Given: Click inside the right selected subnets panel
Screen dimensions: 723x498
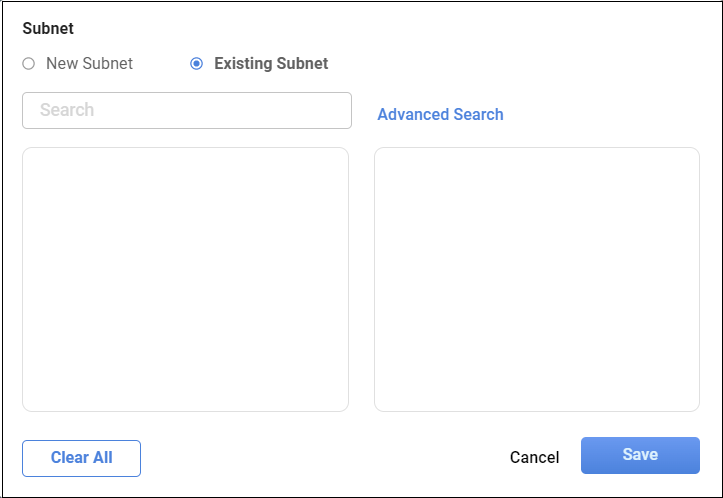Looking at the screenshot, I should [536, 279].
